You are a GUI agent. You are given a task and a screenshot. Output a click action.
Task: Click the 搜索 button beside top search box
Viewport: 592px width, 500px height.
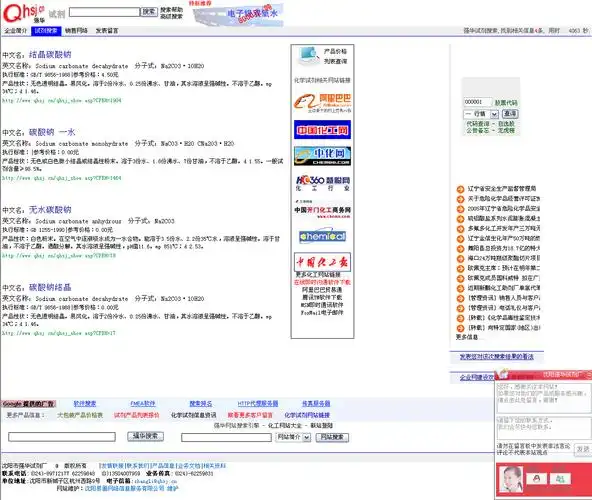pyautogui.click(x=149, y=12)
